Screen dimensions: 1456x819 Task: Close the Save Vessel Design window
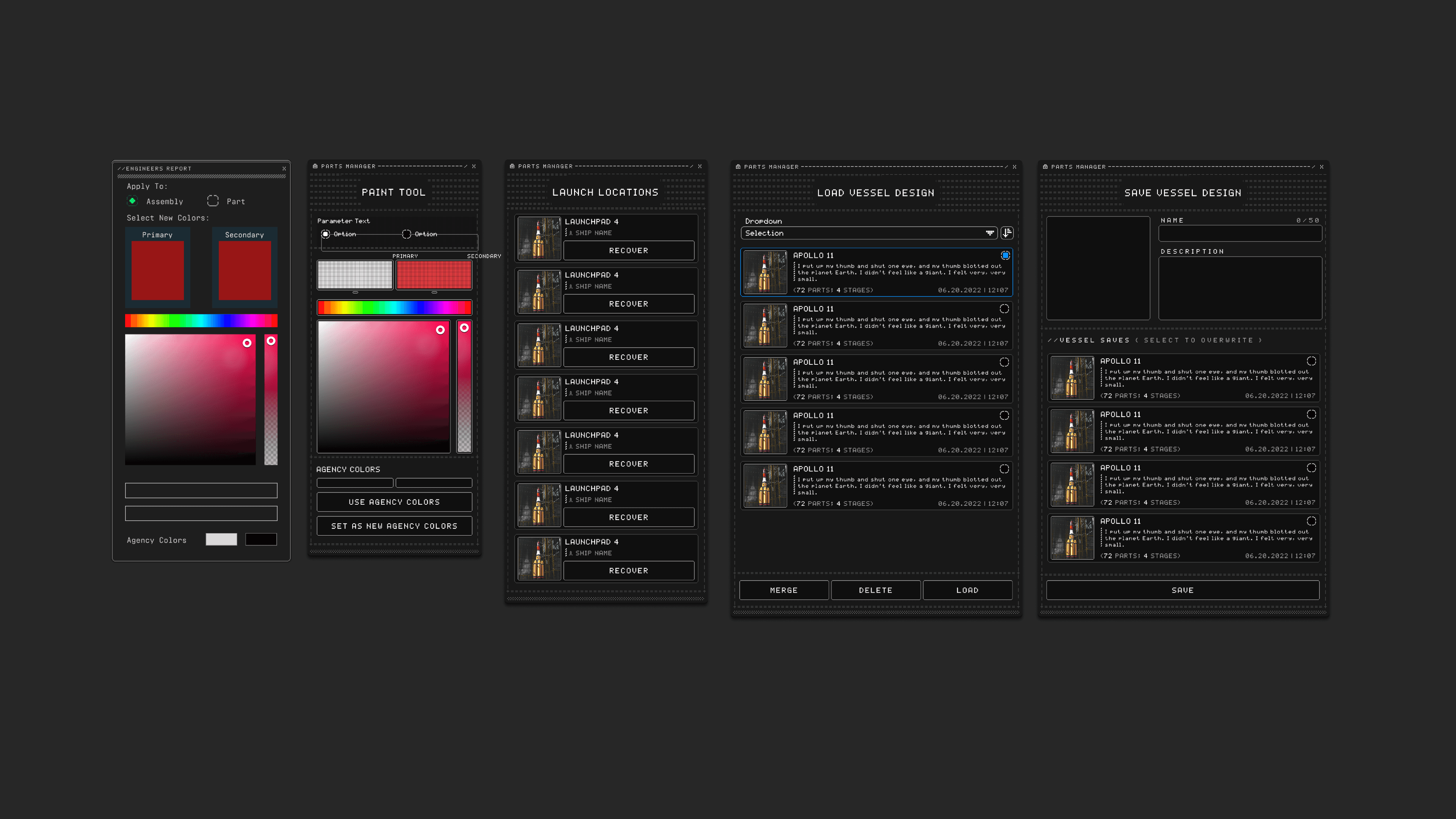1321,167
